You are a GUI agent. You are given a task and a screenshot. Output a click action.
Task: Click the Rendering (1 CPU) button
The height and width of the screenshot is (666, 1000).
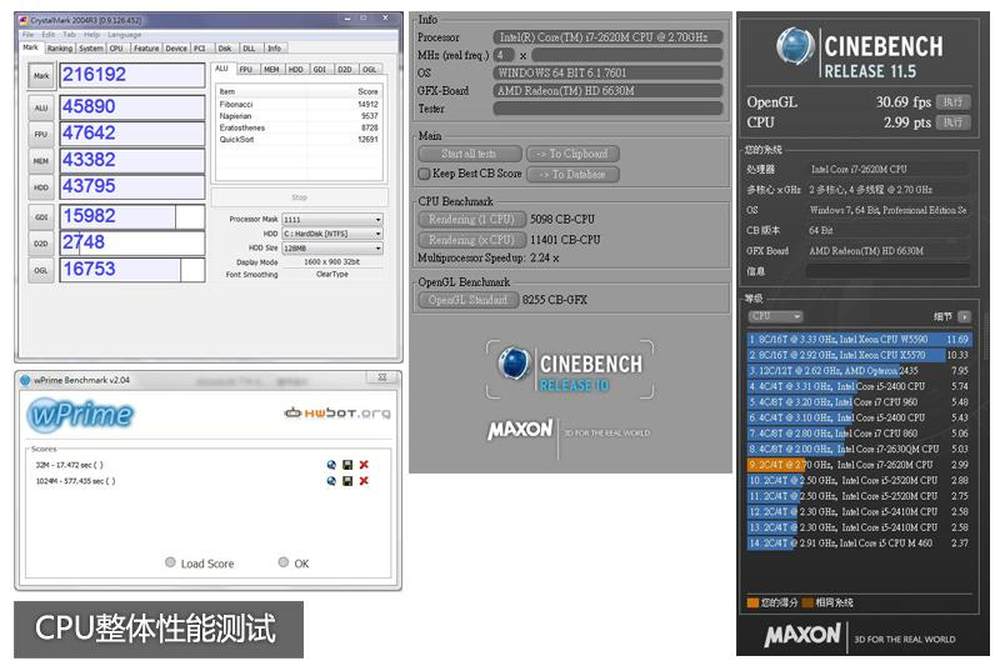pos(472,219)
